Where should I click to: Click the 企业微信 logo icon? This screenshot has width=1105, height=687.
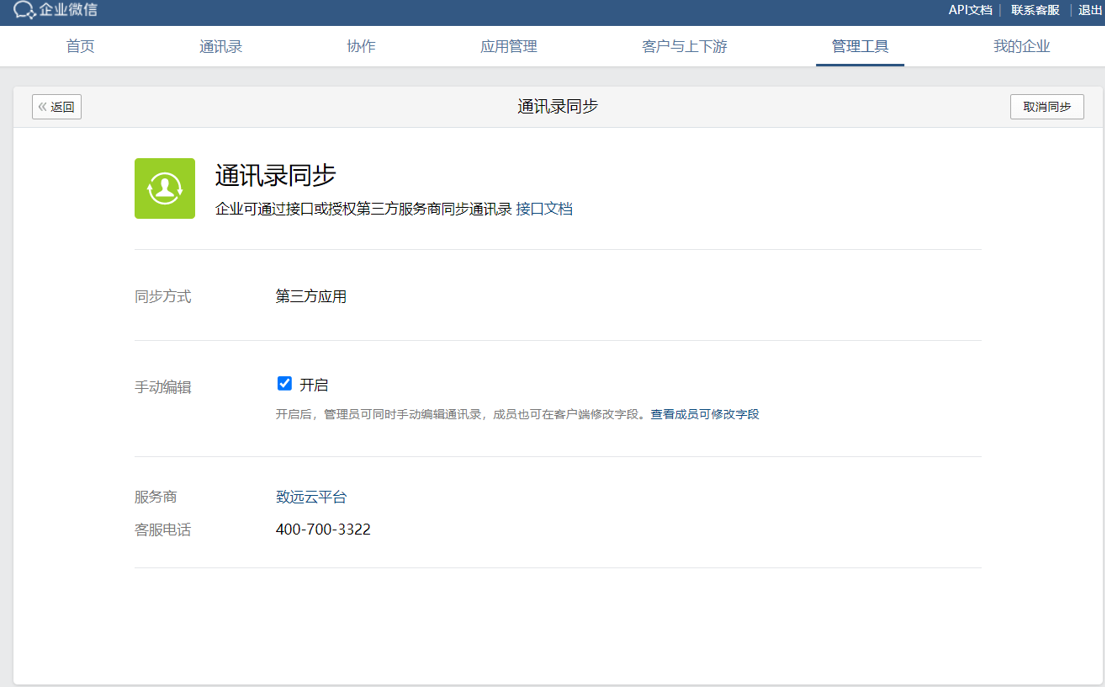point(24,11)
